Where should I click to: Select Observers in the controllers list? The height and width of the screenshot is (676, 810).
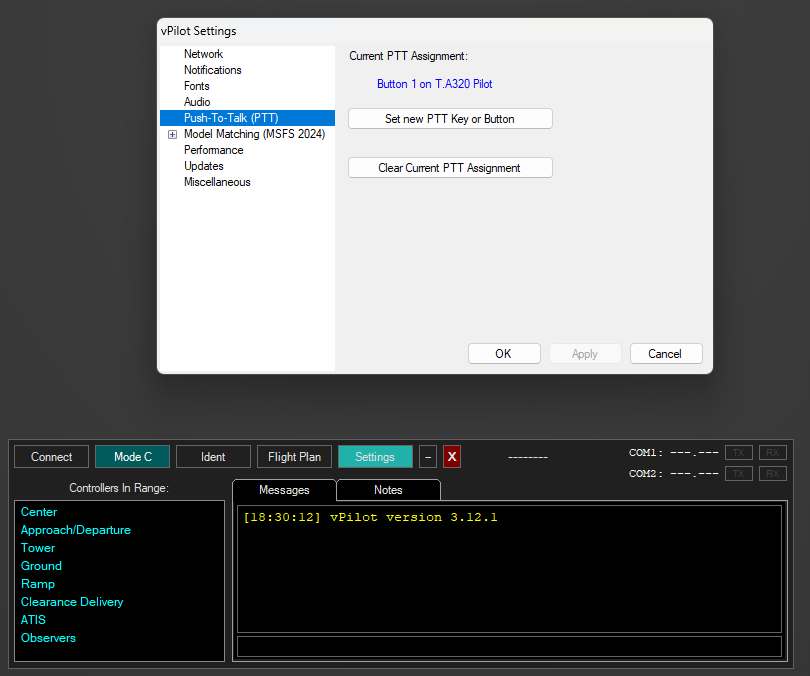coord(48,638)
